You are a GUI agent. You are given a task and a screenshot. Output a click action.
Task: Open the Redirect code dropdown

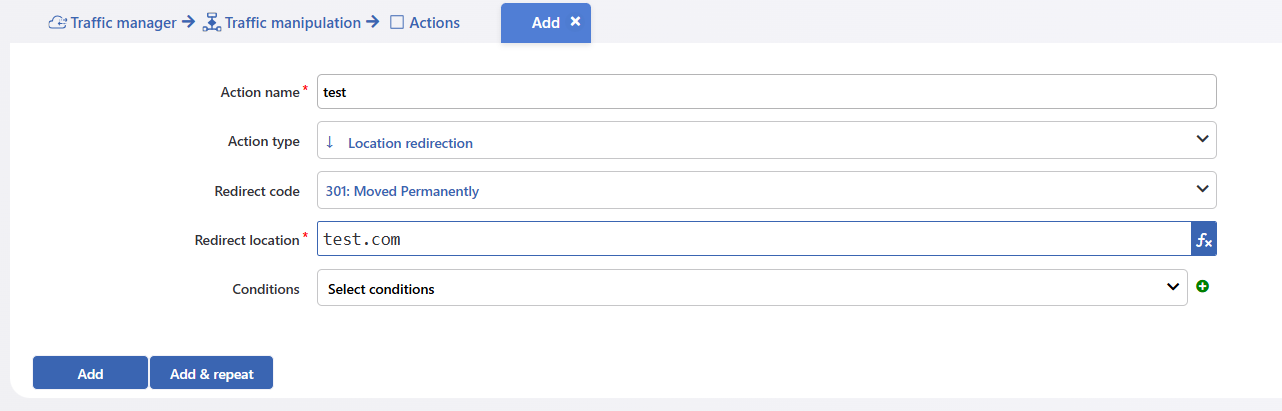click(x=766, y=190)
